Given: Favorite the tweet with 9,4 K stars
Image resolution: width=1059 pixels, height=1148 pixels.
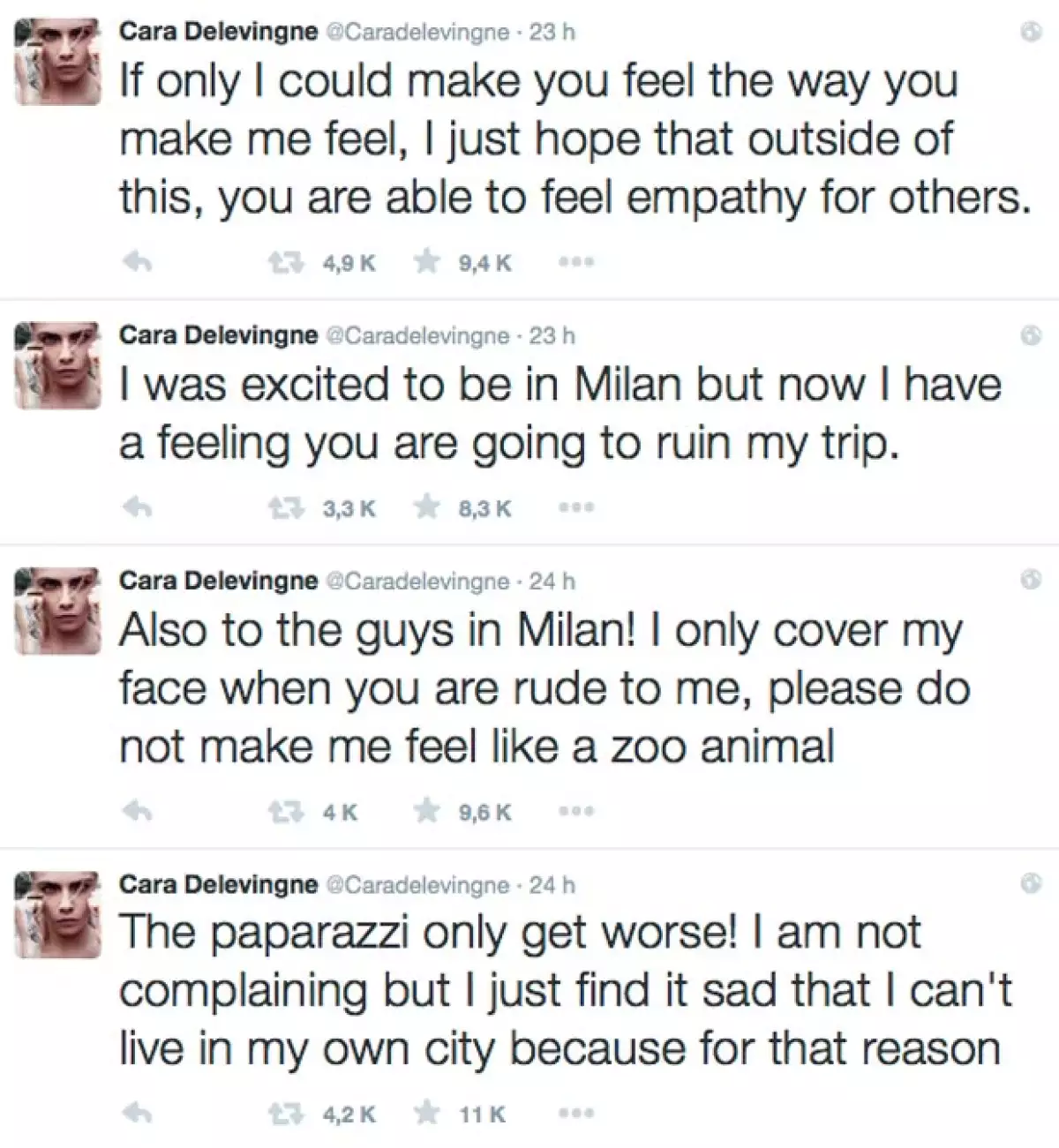Looking at the screenshot, I should [428, 262].
